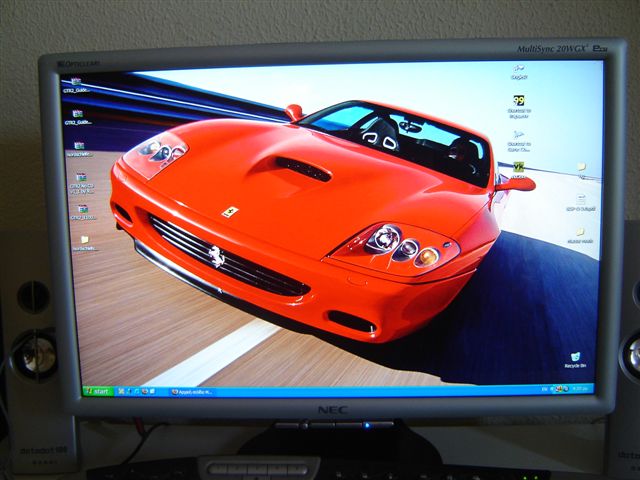
Task: Switch to the open window's taskbar button
Action: point(192,392)
